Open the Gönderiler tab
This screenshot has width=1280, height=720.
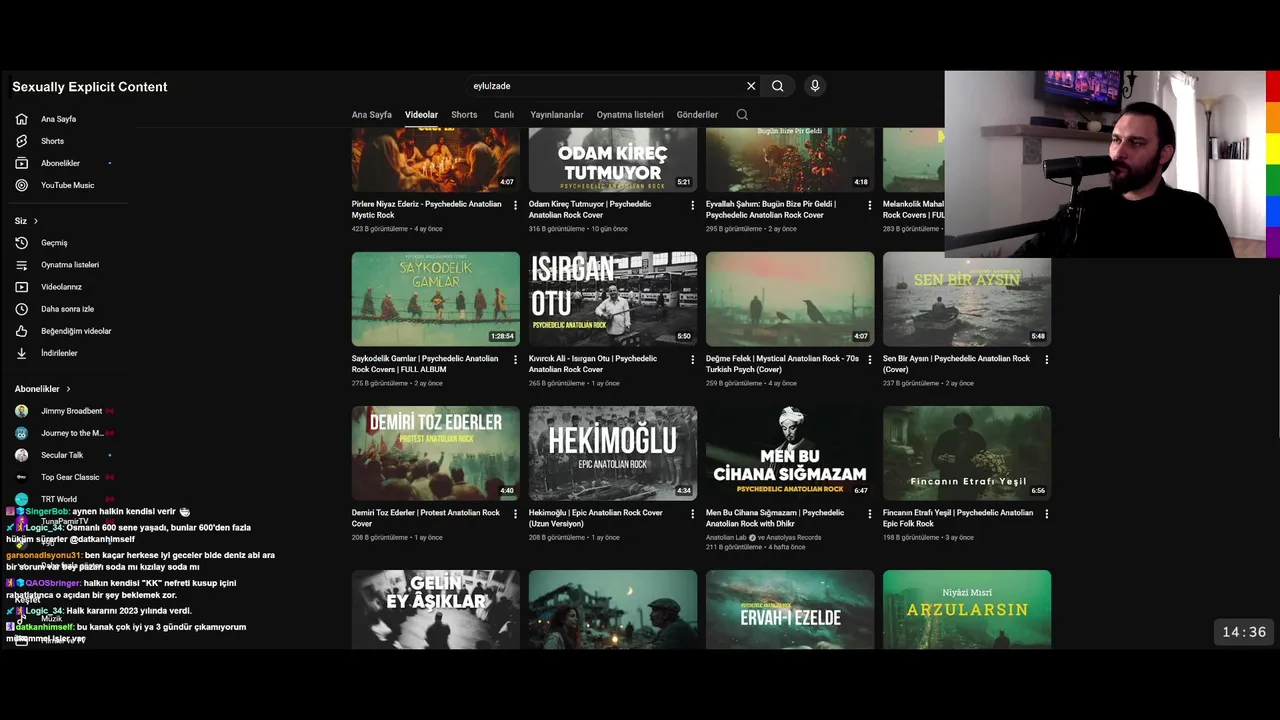(697, 115)
